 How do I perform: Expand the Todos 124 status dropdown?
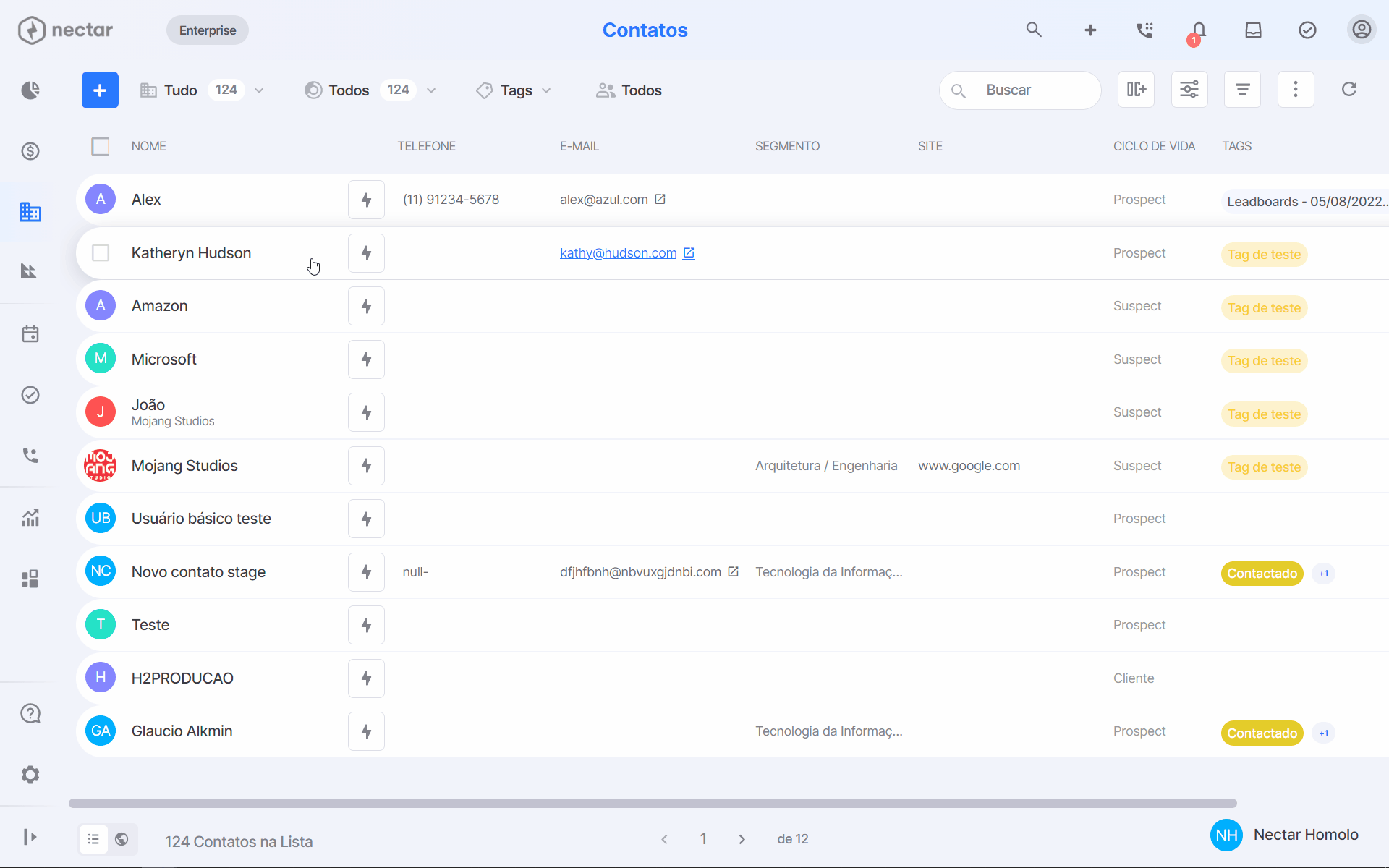[x=370, y=90]
